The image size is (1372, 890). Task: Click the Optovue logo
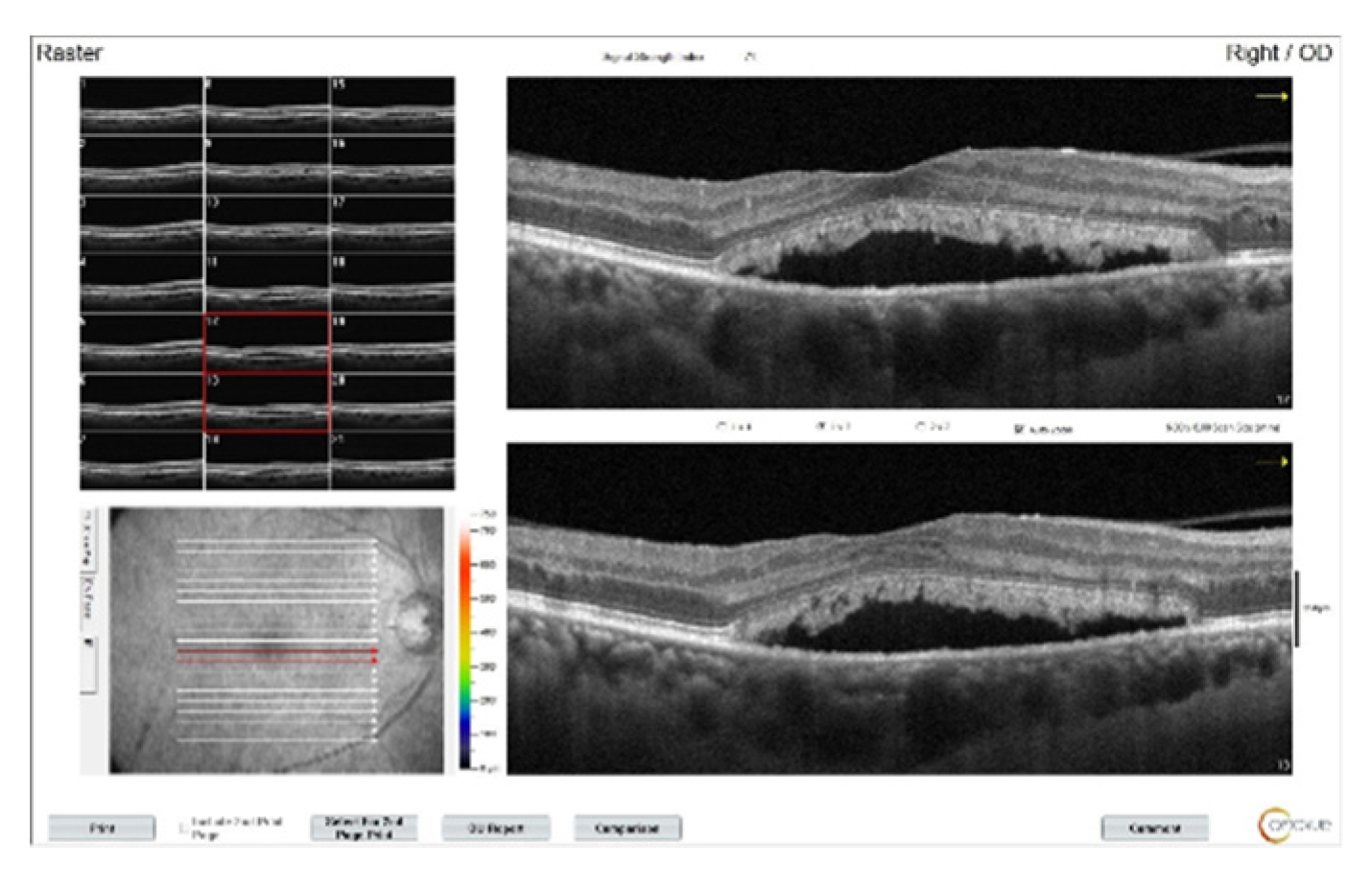(x=1293, y=825)
